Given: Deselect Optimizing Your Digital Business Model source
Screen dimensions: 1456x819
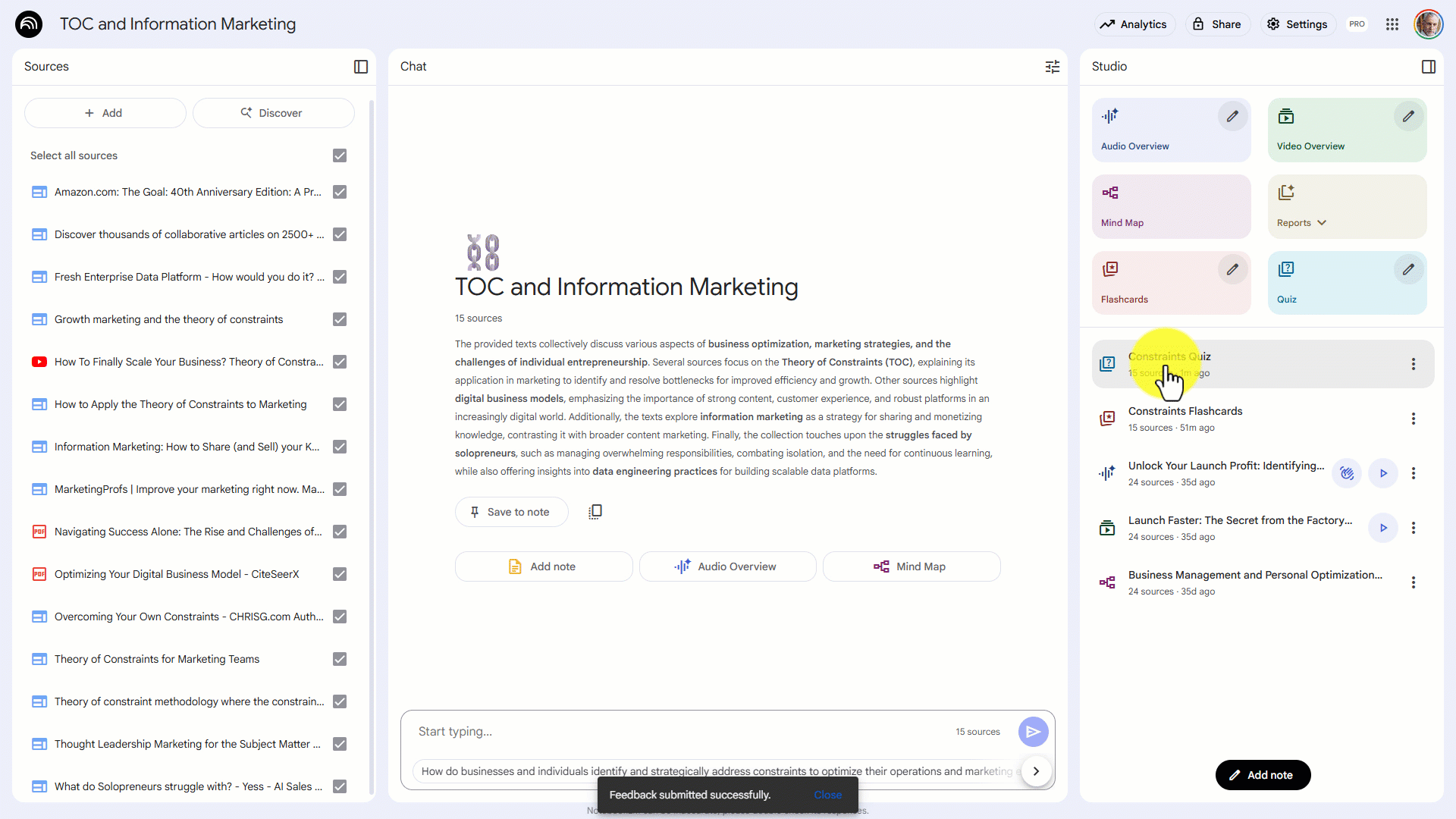Looking at the screenshot, I should pyautogui.click(x=340, y=574).
